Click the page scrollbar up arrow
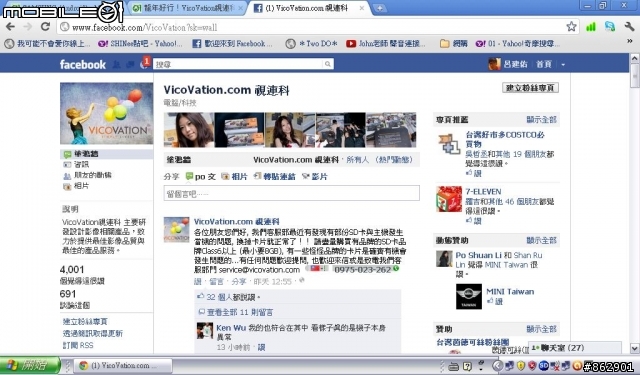 point(634,58)
